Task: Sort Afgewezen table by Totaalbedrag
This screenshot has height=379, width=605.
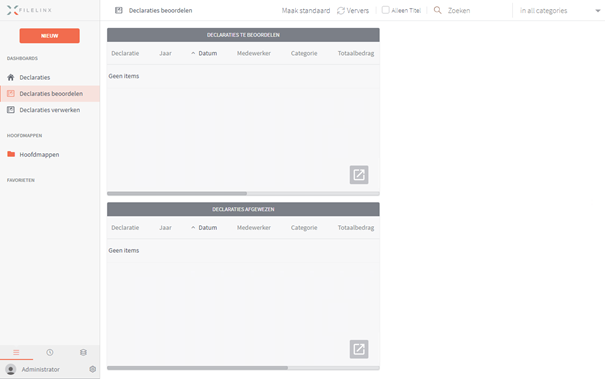Action: [356, 228]
